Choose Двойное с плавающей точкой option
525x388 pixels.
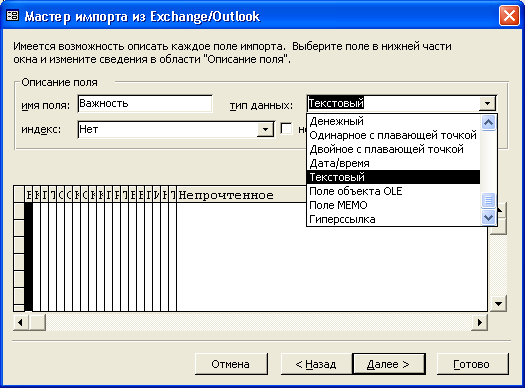[x=386, y=149]
